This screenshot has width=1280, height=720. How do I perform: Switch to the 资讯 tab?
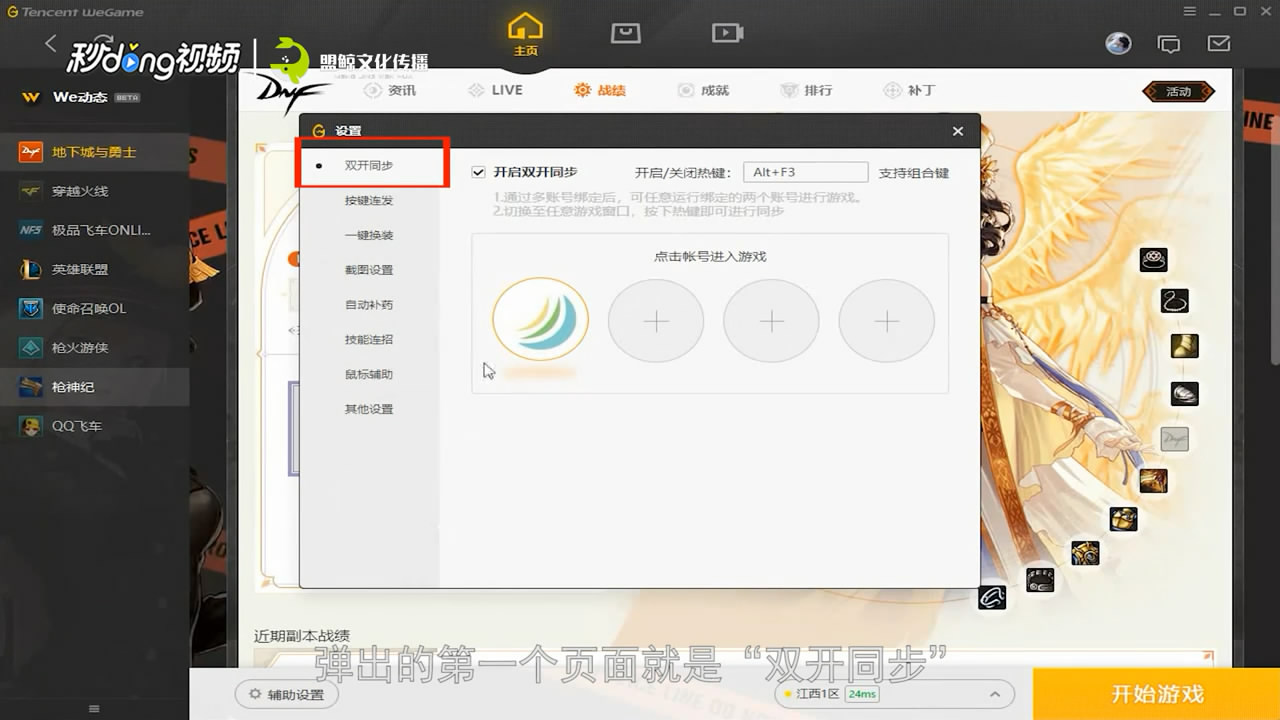tap(390, 90)
